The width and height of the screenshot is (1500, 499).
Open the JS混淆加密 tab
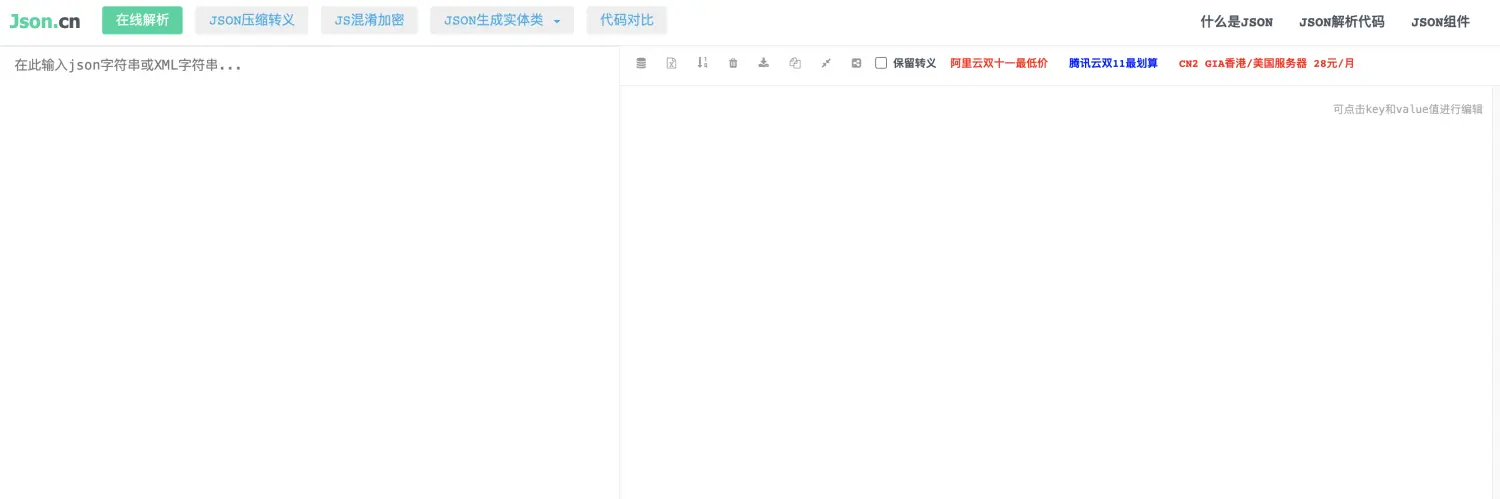coord(369,20)
